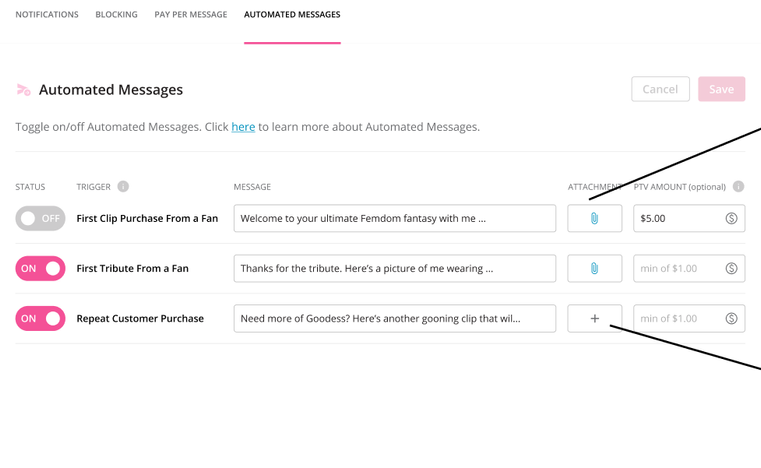This screenshot has width=761, height=468.
Task: Click First Tribute PTV amount field
Action: [689, 268]
